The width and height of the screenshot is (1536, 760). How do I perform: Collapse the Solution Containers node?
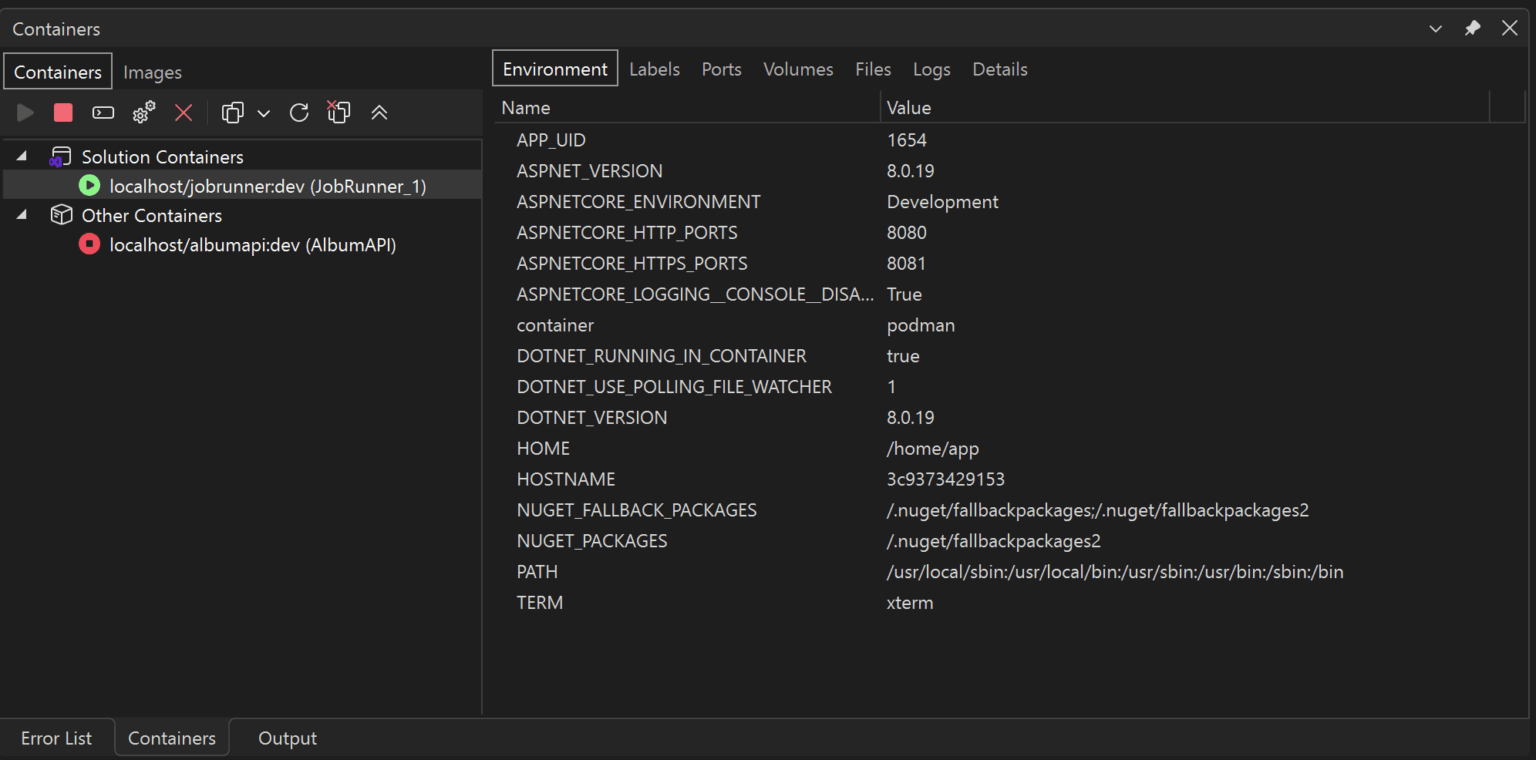[22, 156]
